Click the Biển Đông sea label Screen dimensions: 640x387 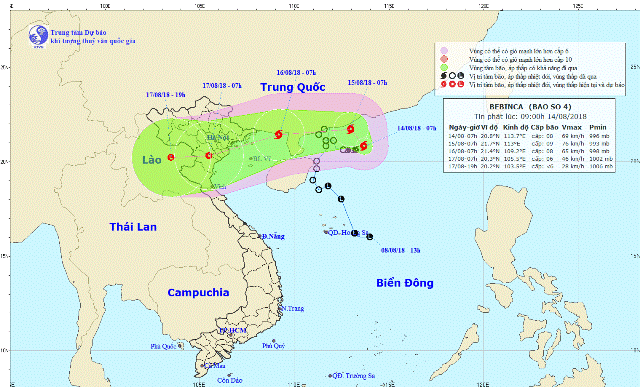pyautogui.click(x=405, y=283)
